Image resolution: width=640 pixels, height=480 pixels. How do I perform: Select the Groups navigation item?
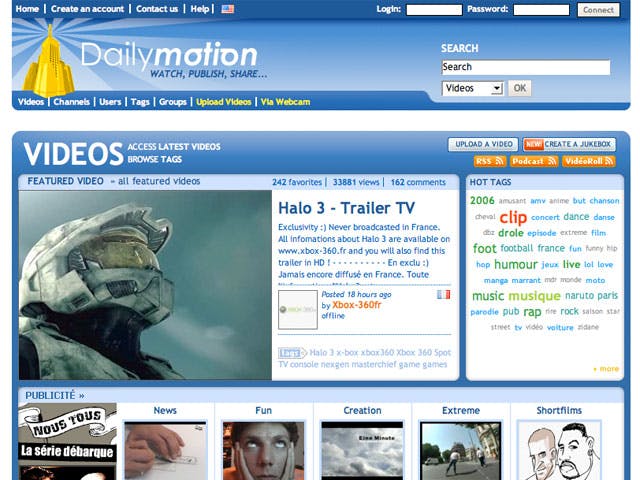(173, 102)
